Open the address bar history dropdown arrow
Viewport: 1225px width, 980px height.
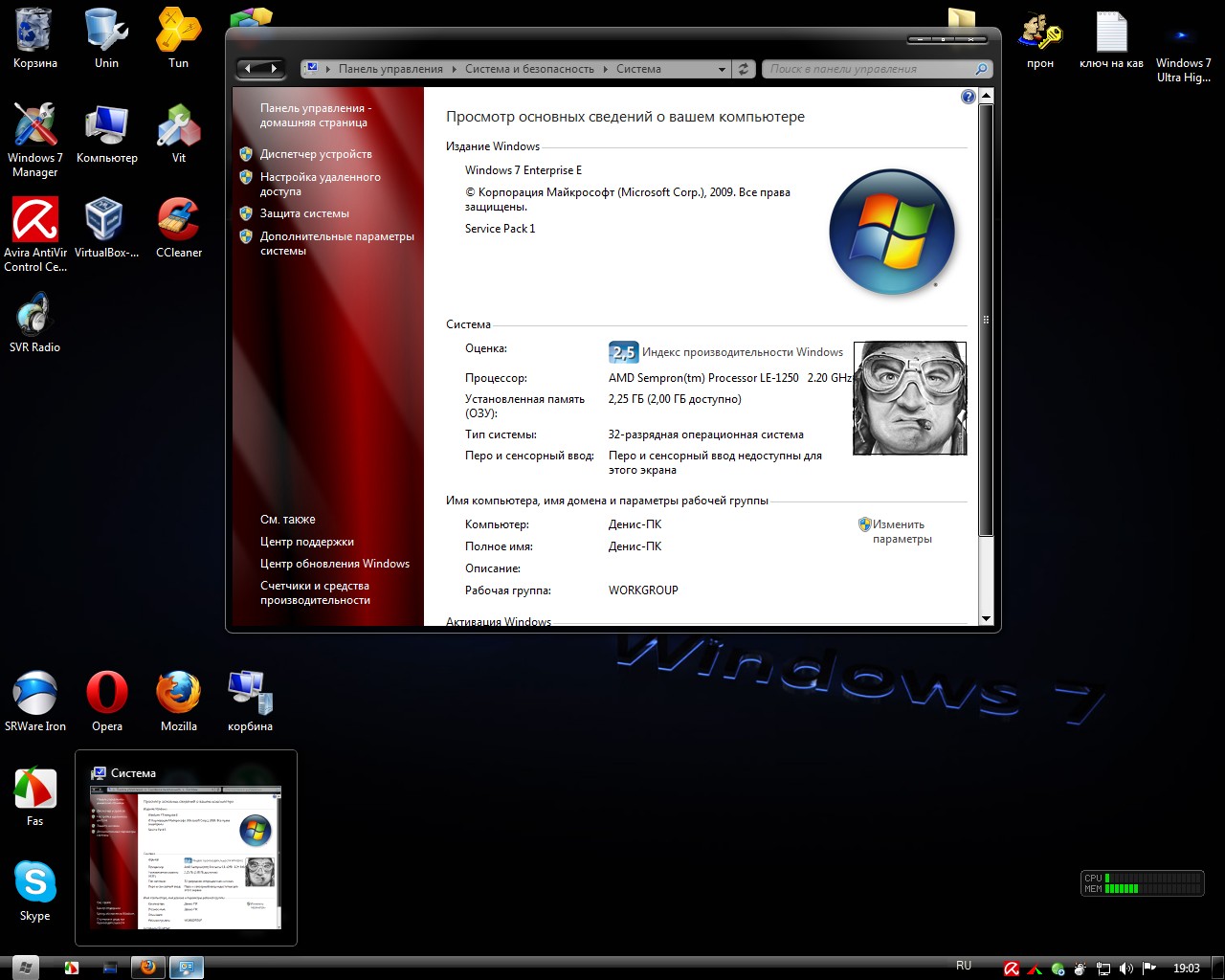(x=722, y=69)
